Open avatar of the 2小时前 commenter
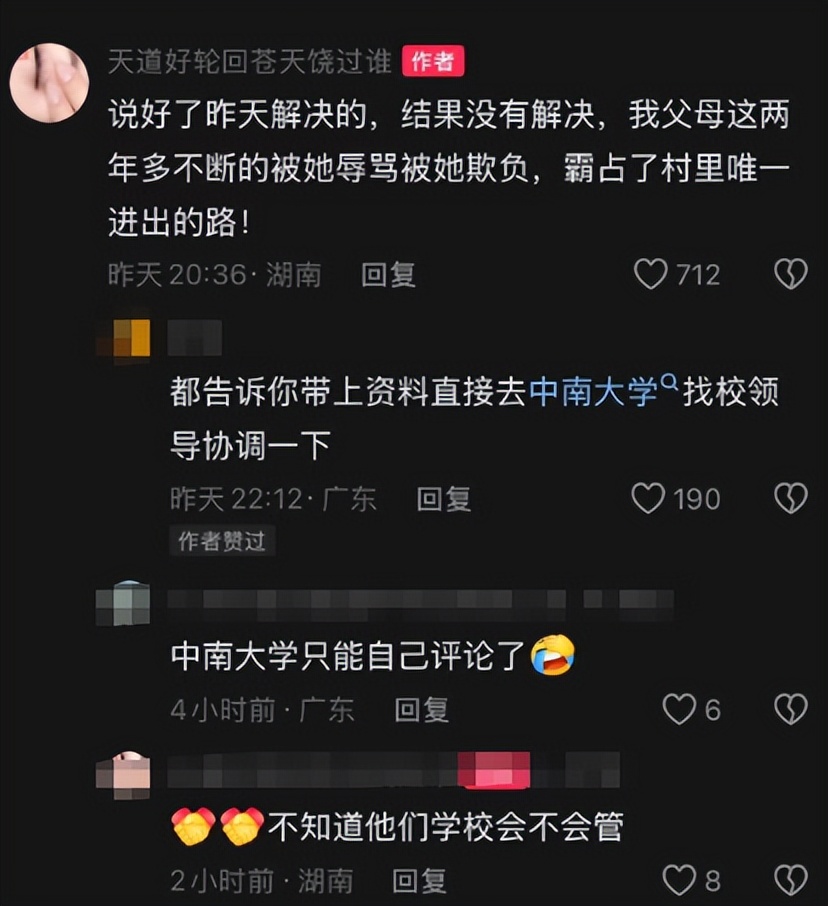Viewport: 828px width, 906px height. 123,775
